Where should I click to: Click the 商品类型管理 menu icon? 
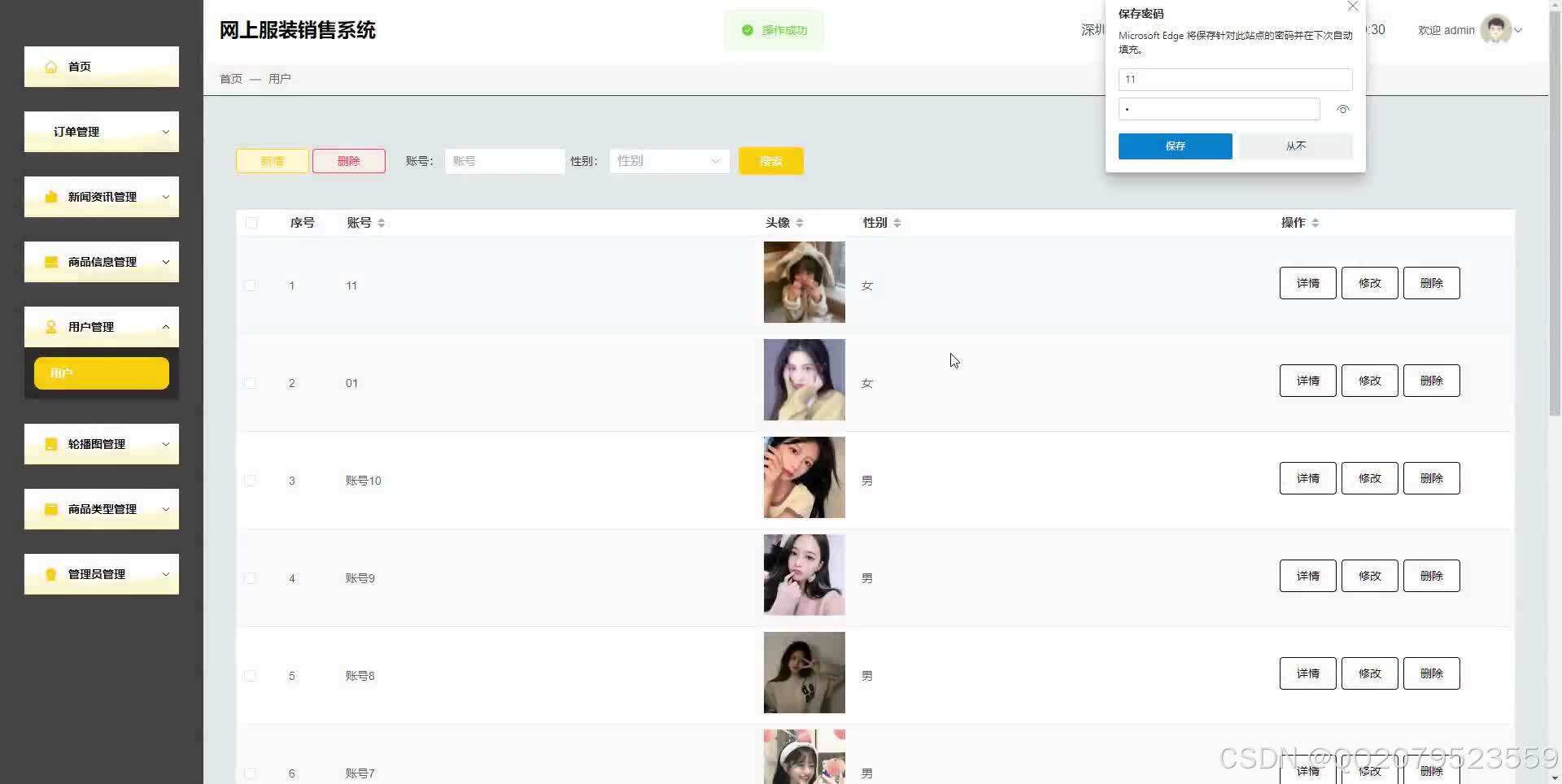(x=51, y=509)
